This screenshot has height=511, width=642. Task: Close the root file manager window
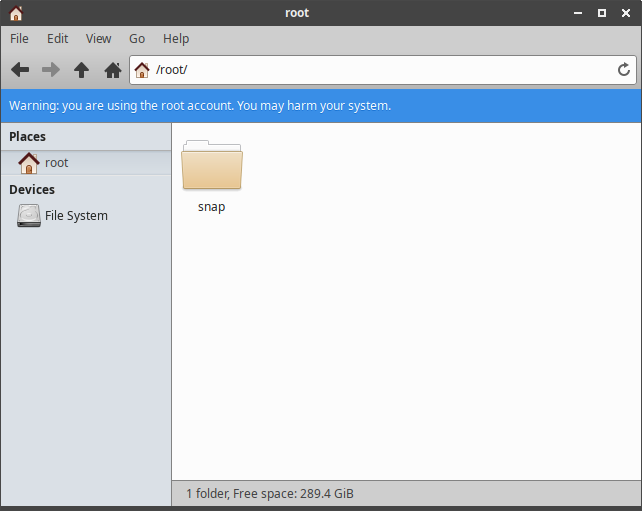(x=626, y=13)
